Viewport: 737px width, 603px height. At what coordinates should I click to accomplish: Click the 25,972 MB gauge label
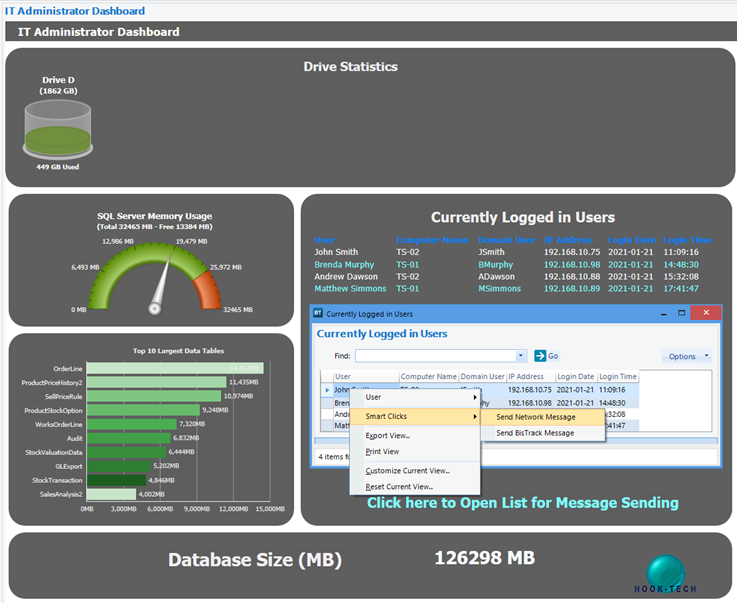pos(226,267)
